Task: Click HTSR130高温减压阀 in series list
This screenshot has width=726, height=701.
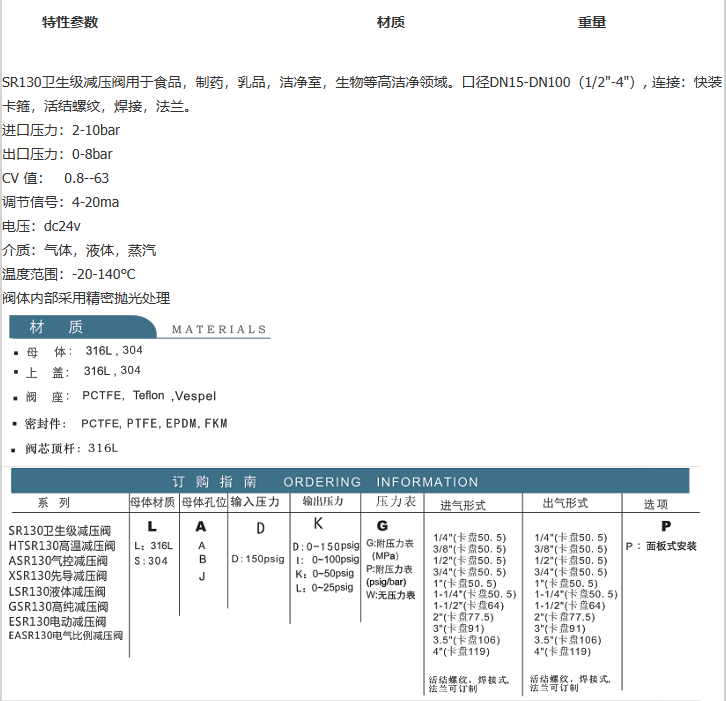Action: 62,546
